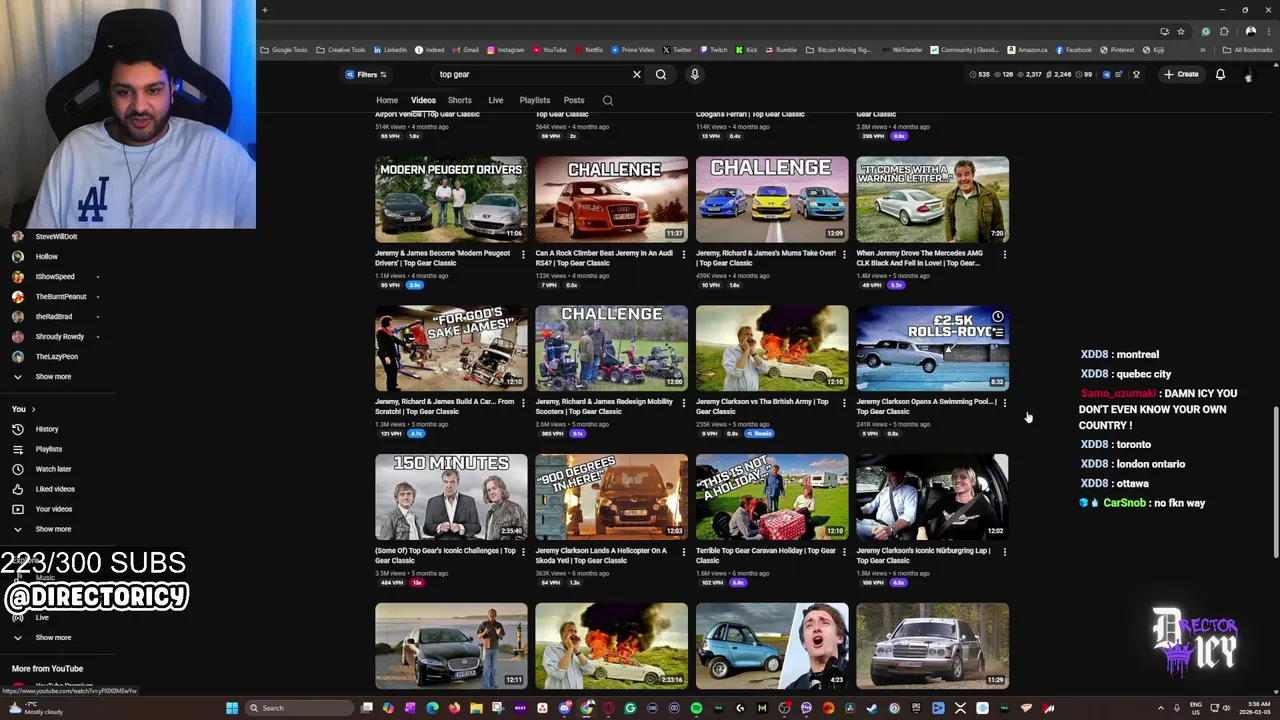The height and width of the screenshot is (720, 1280).
Task: Click the search magnifier button
Action: [661, 74]
